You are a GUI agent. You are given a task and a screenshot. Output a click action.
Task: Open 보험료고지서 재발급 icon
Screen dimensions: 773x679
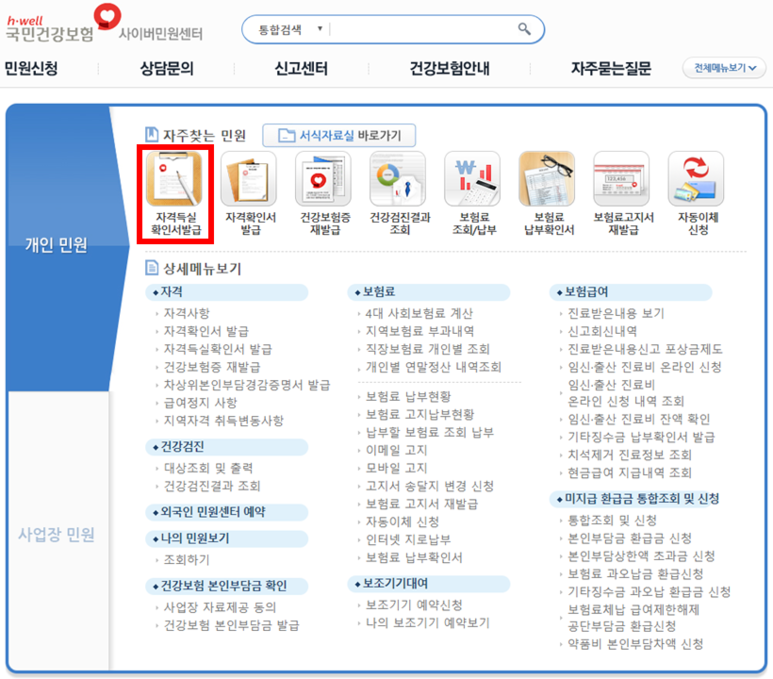[x=622, y=179]
